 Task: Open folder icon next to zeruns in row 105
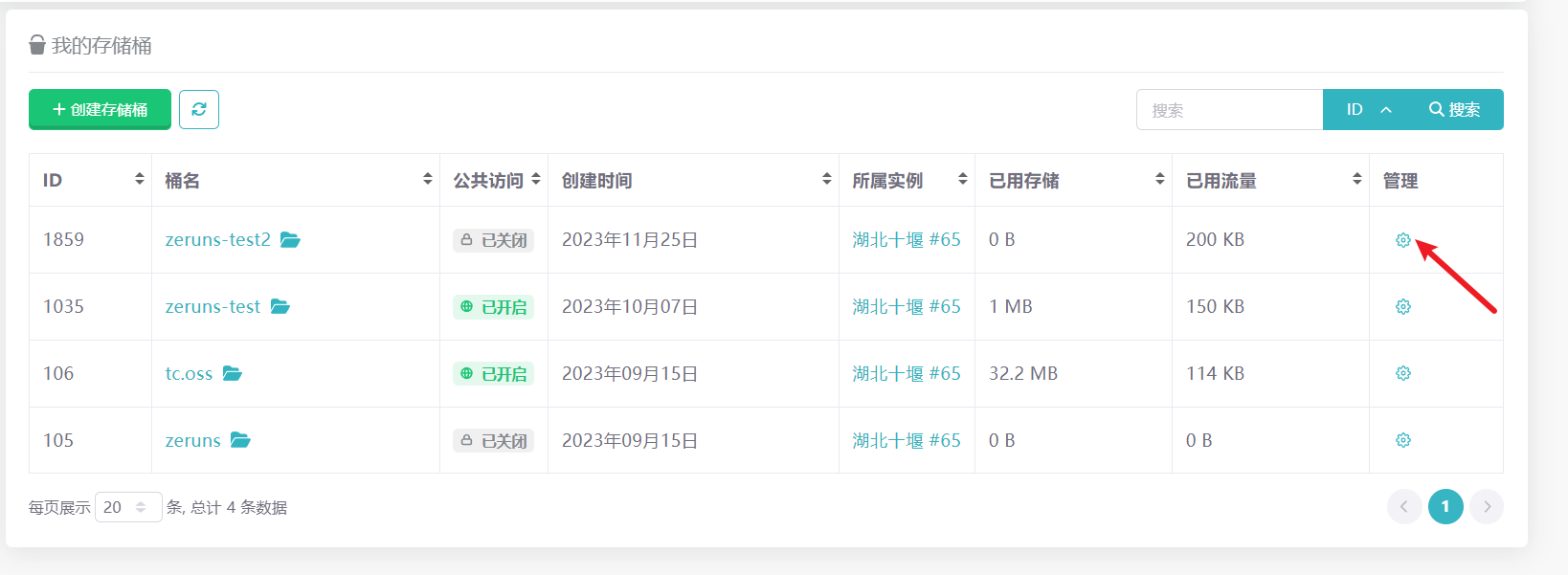click(x=240, y=440)
